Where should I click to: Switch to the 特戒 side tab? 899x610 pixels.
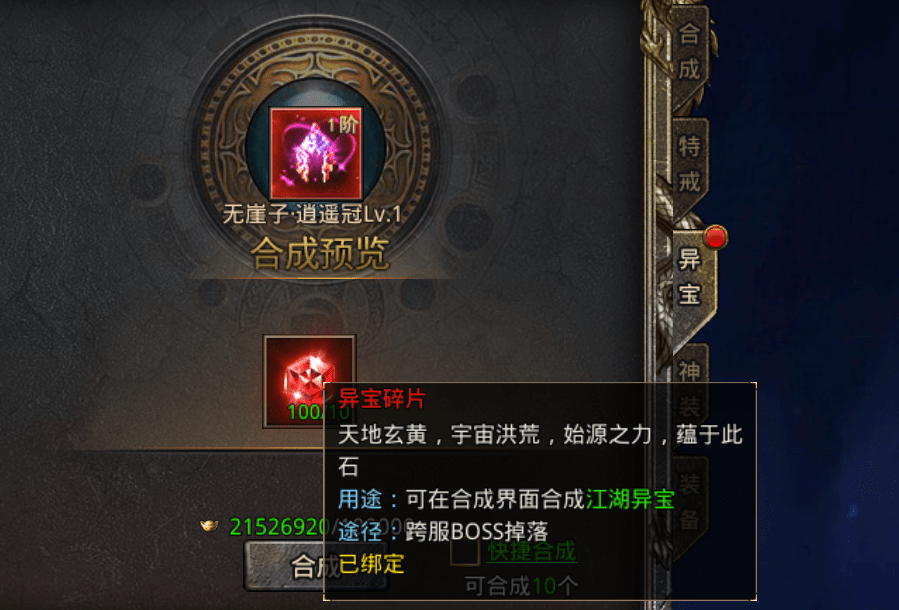pyautogui.click(x=689, y=165)
